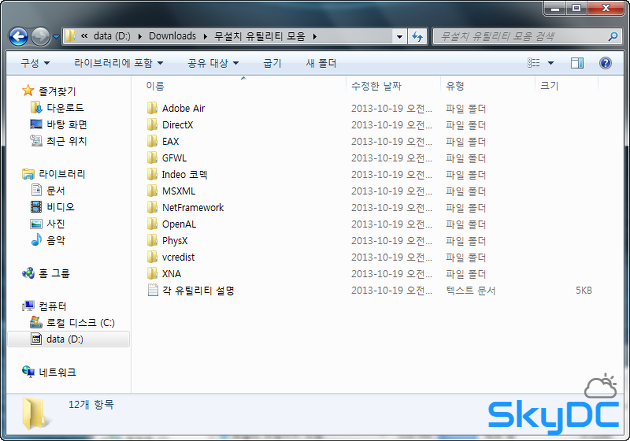This screenshot has height=441, width=630.
Task: Sort by 이름 column header
Action: [x=155, y=86]
